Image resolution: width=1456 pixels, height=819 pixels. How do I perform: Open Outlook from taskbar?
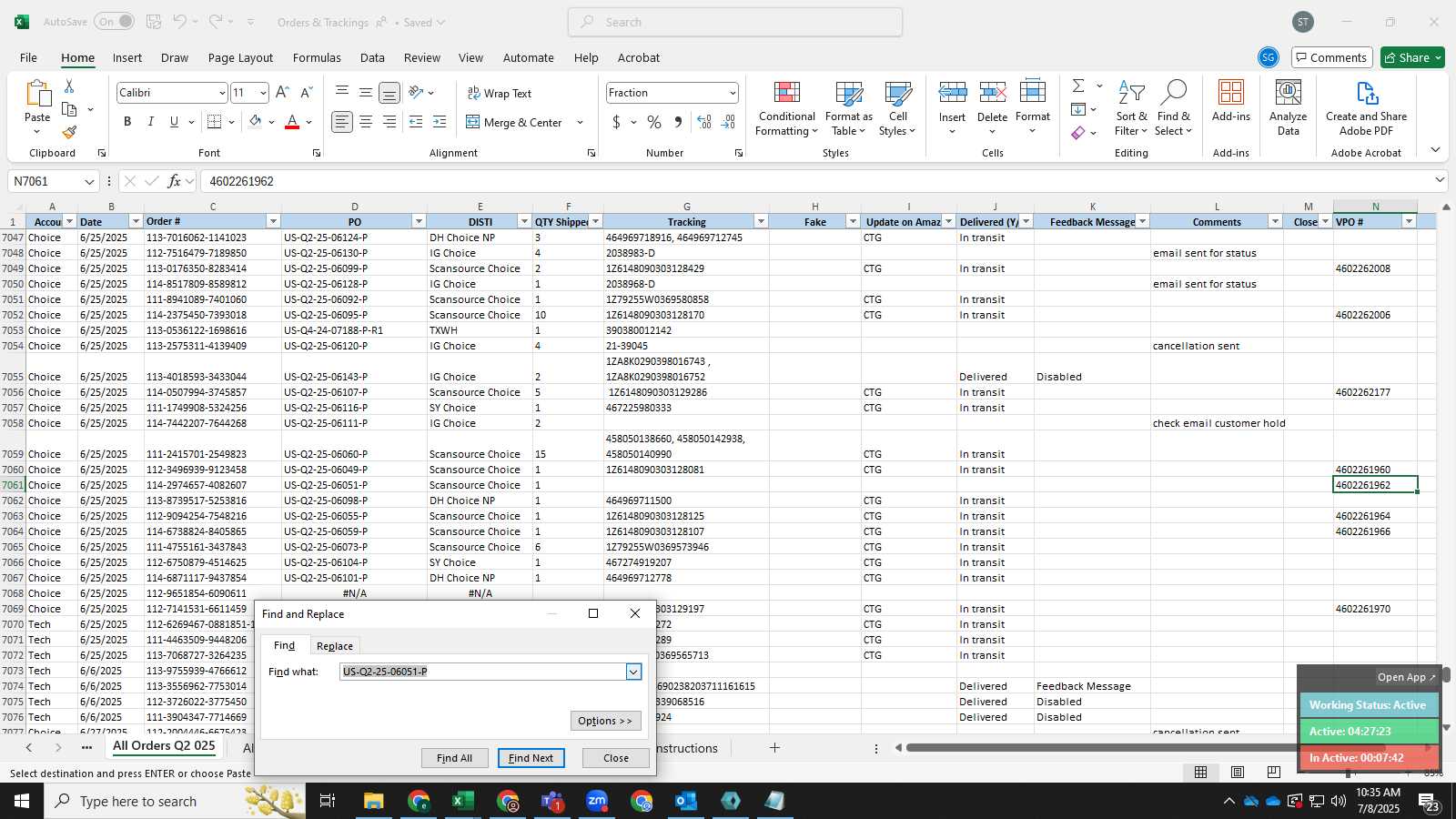(686, 801)
